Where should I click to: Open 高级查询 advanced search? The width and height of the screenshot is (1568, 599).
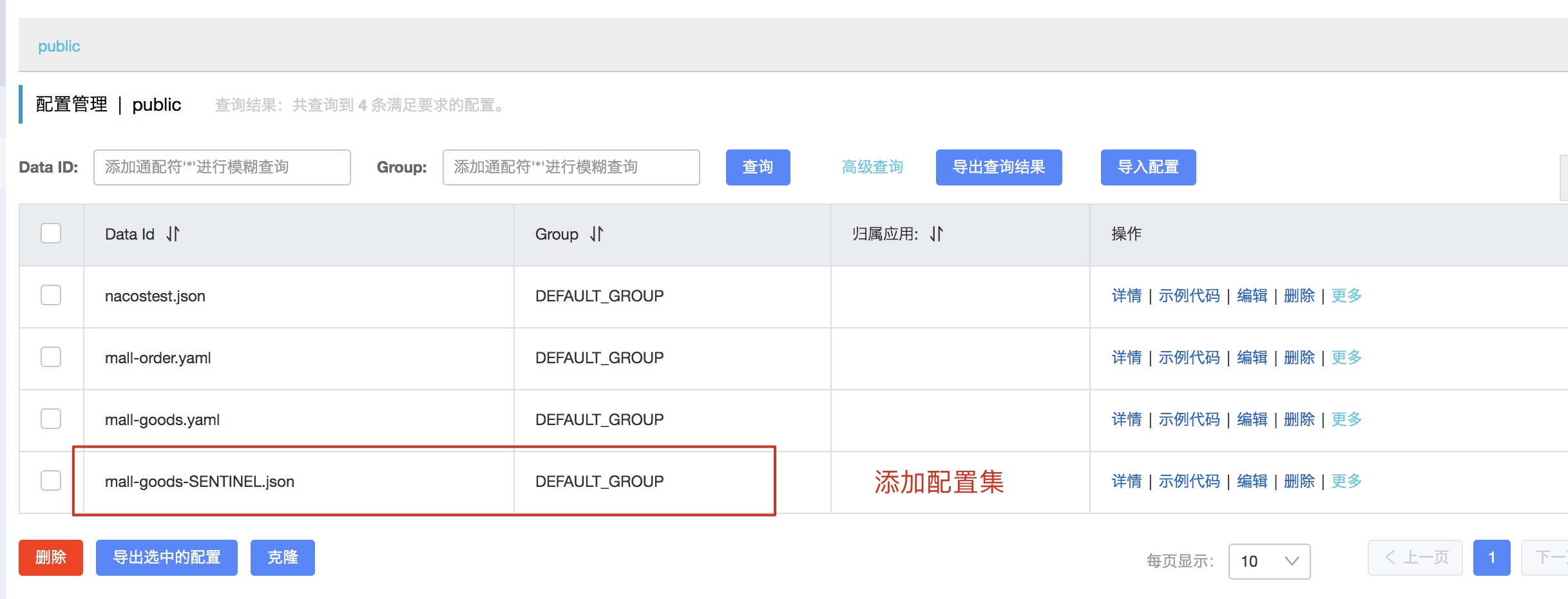click(x=872, y=167)
